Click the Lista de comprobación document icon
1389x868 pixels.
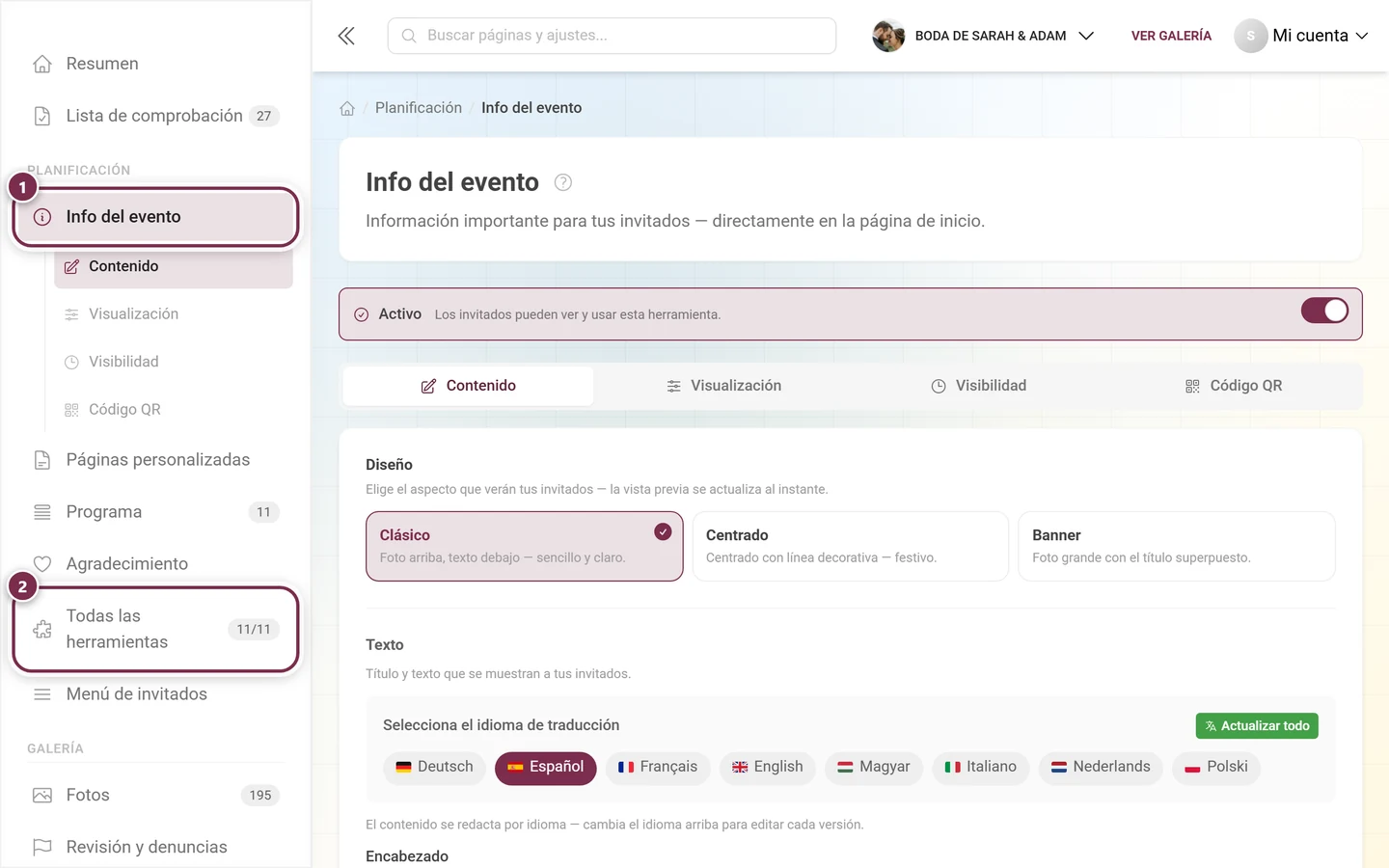[42, 116]
